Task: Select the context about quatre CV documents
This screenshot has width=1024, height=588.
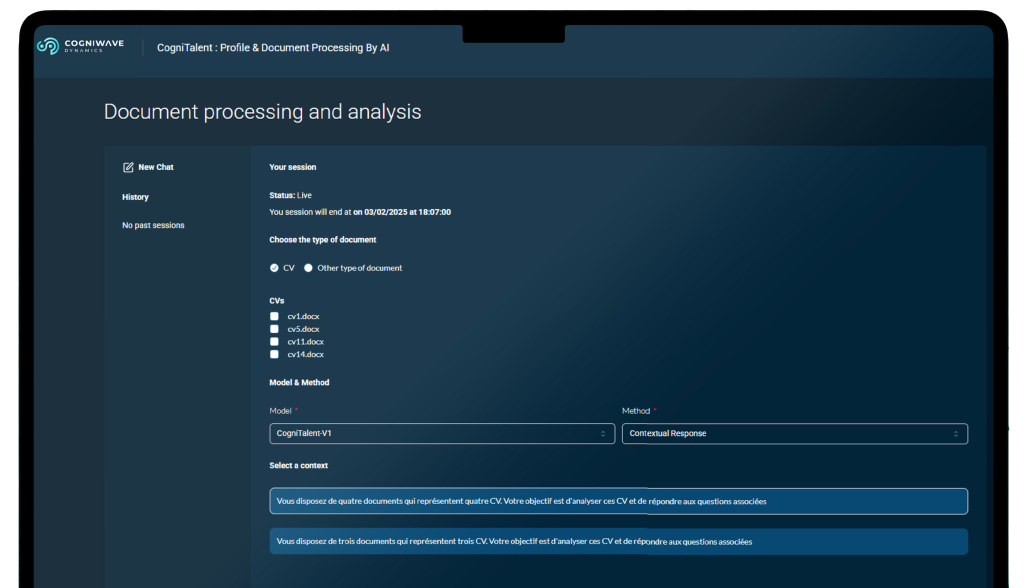Action: tap(618, 501)
